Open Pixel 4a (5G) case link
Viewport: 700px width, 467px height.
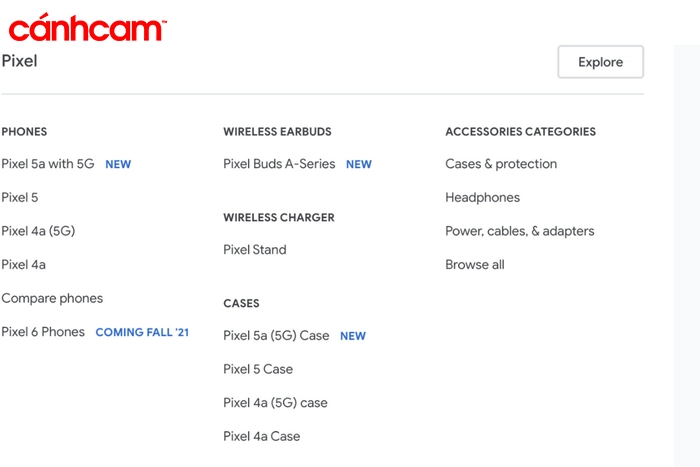(275, 403)
